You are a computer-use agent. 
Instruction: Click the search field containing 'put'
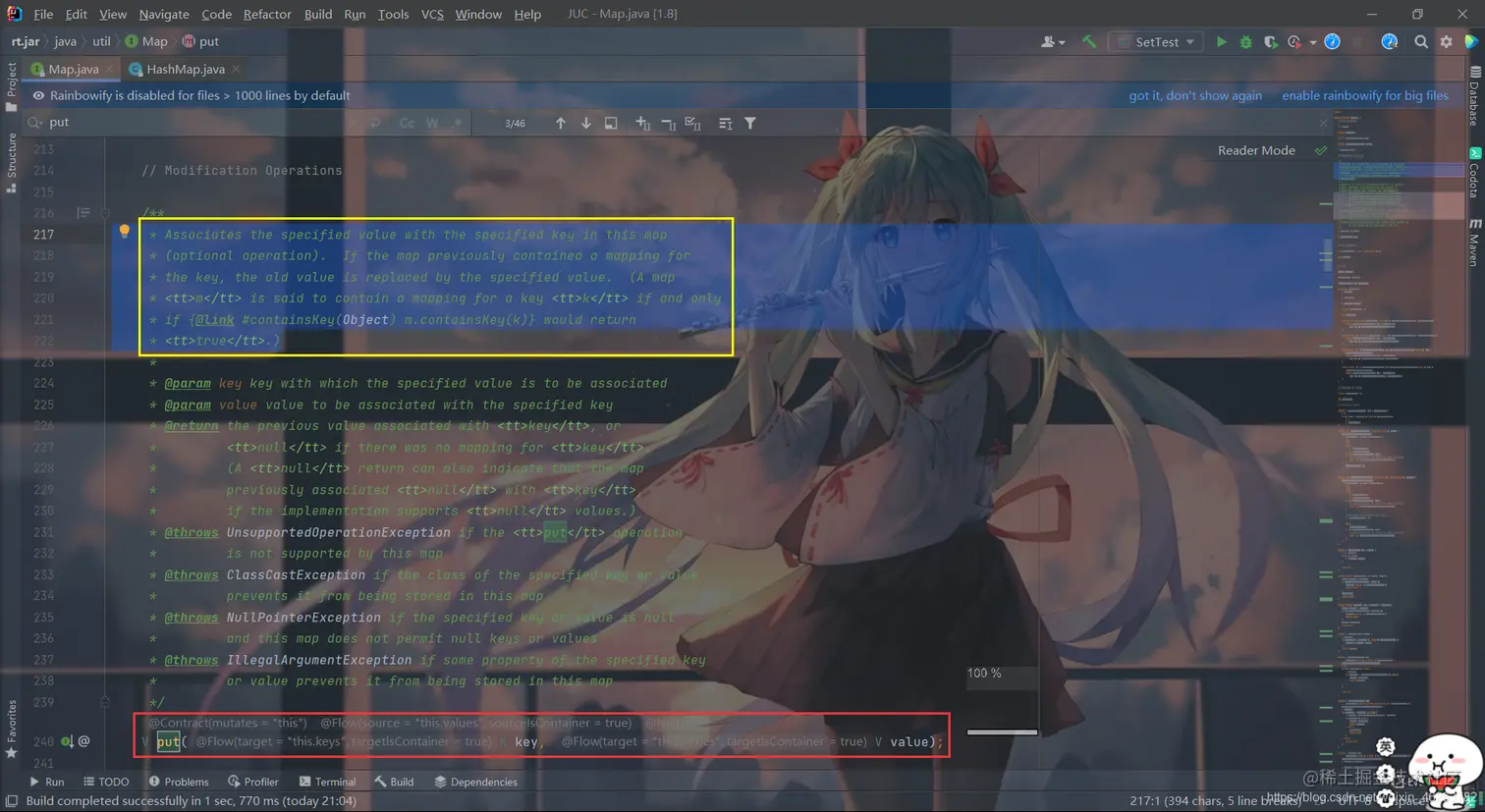(x=196, y=123)
